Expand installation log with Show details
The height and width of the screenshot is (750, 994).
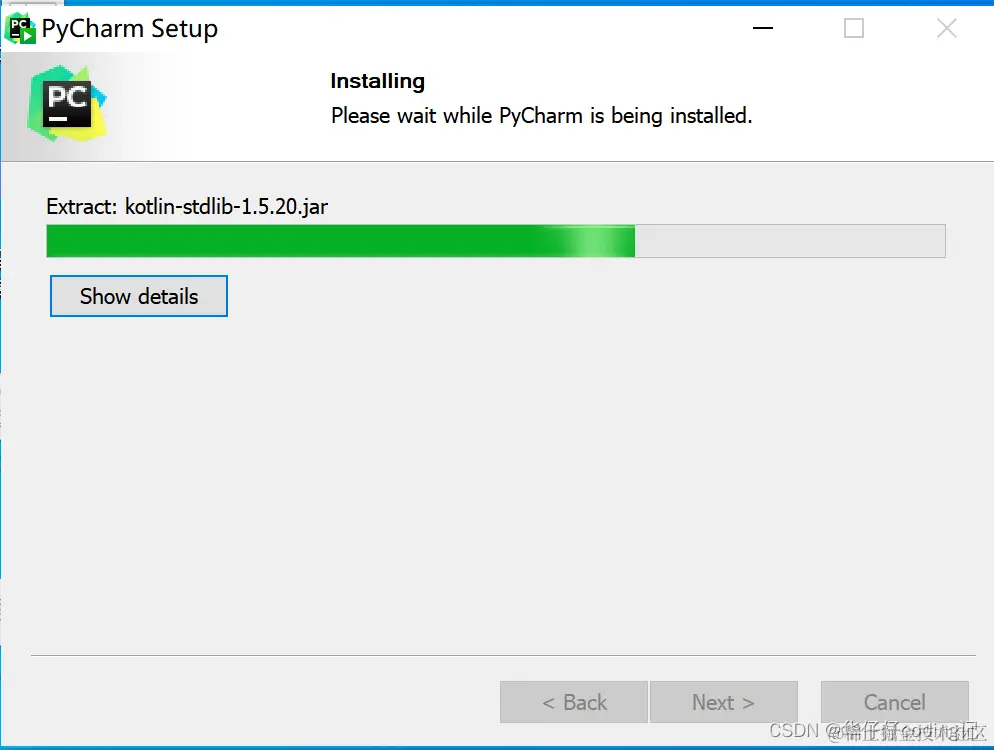tap(139, 296)
